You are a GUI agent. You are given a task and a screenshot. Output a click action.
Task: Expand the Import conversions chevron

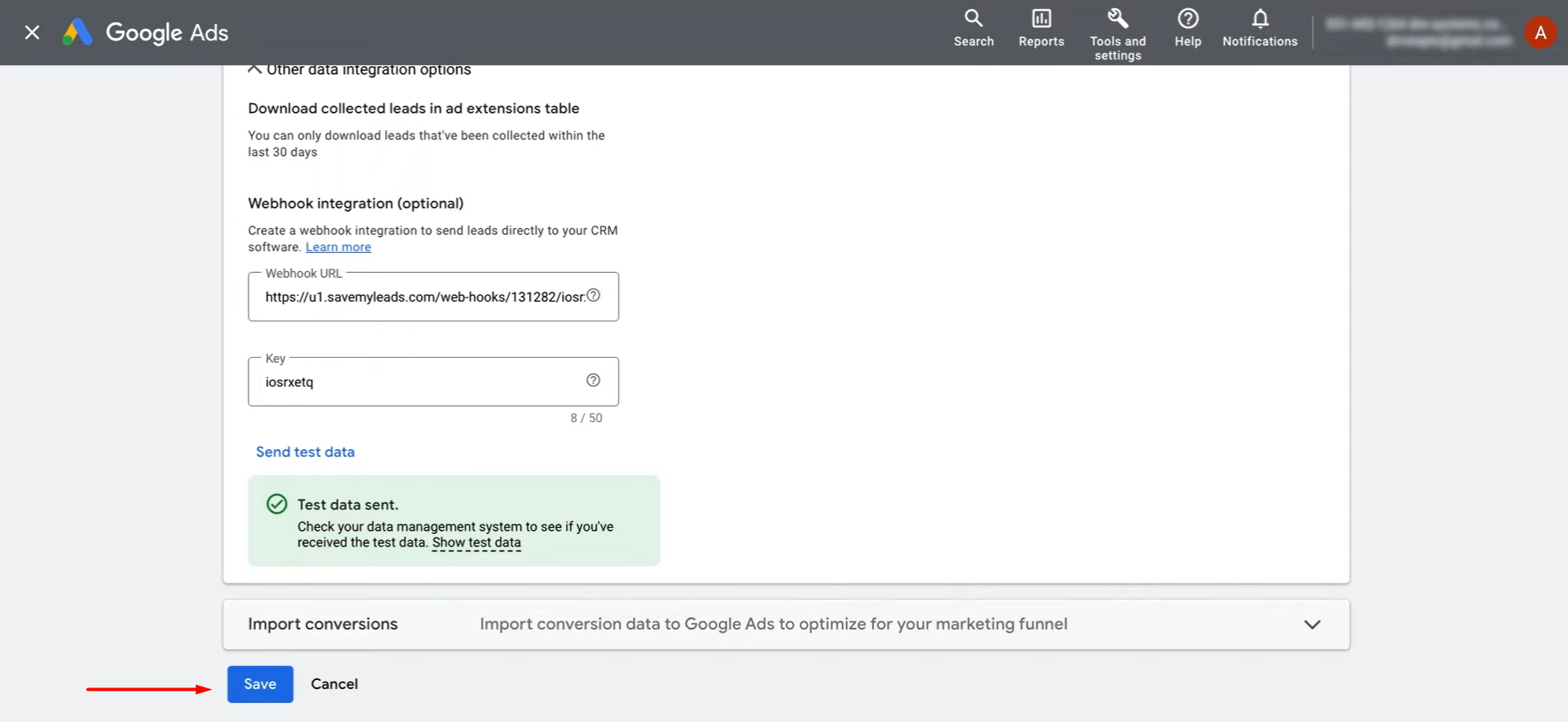point(1312,625)
